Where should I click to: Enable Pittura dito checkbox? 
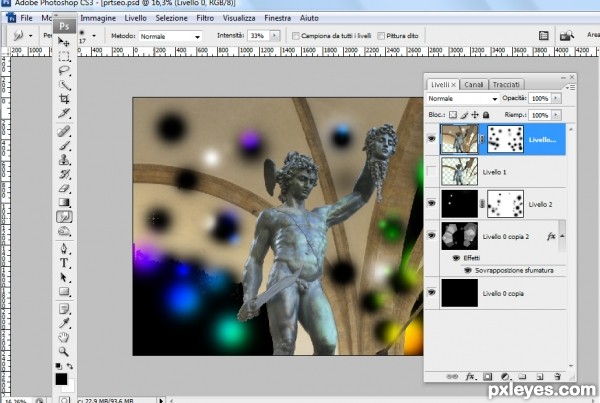(381, 36)
